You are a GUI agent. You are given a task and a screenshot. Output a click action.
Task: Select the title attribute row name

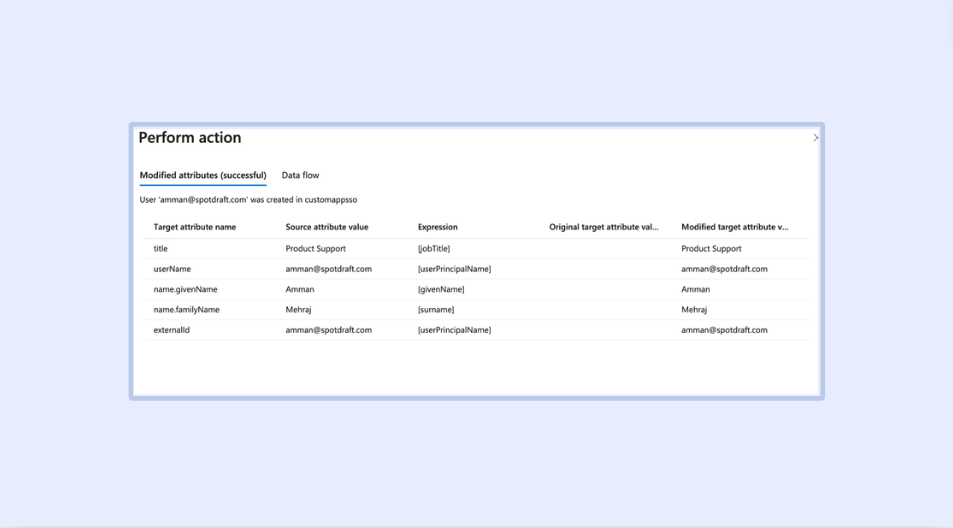click(x=161, y=249)
